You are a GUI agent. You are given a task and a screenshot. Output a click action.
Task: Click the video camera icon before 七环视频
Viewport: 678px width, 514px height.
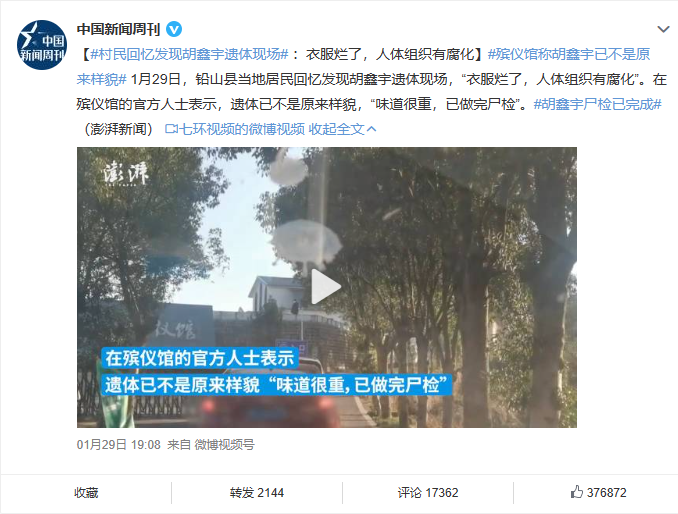pyautogui.click(x=171, y=129)
